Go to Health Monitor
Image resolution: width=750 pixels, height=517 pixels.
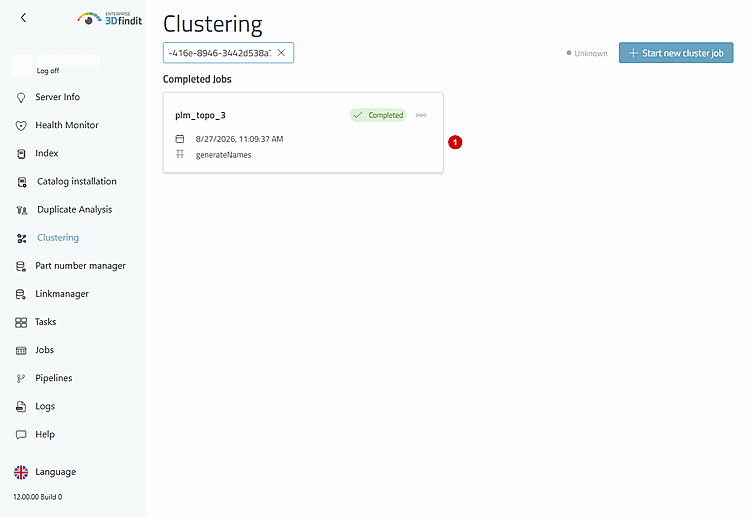pos(67,125)
